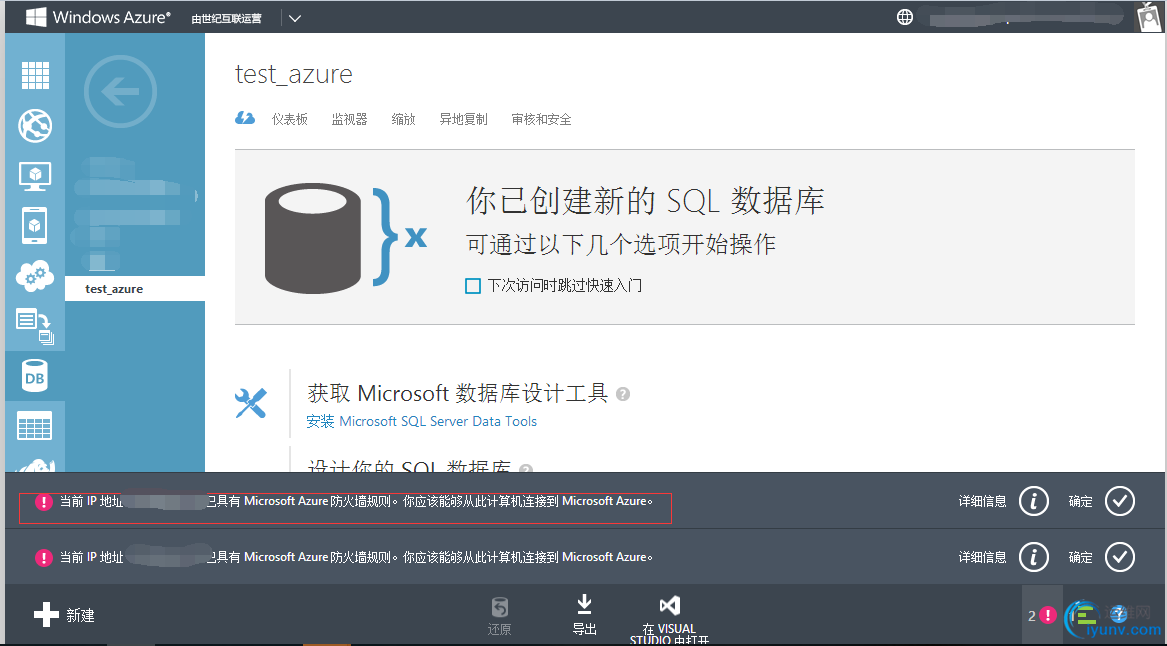This screenshot has width=1167, height=646.
Task: Open details info icon on second notification
Action: (1034, 557)
